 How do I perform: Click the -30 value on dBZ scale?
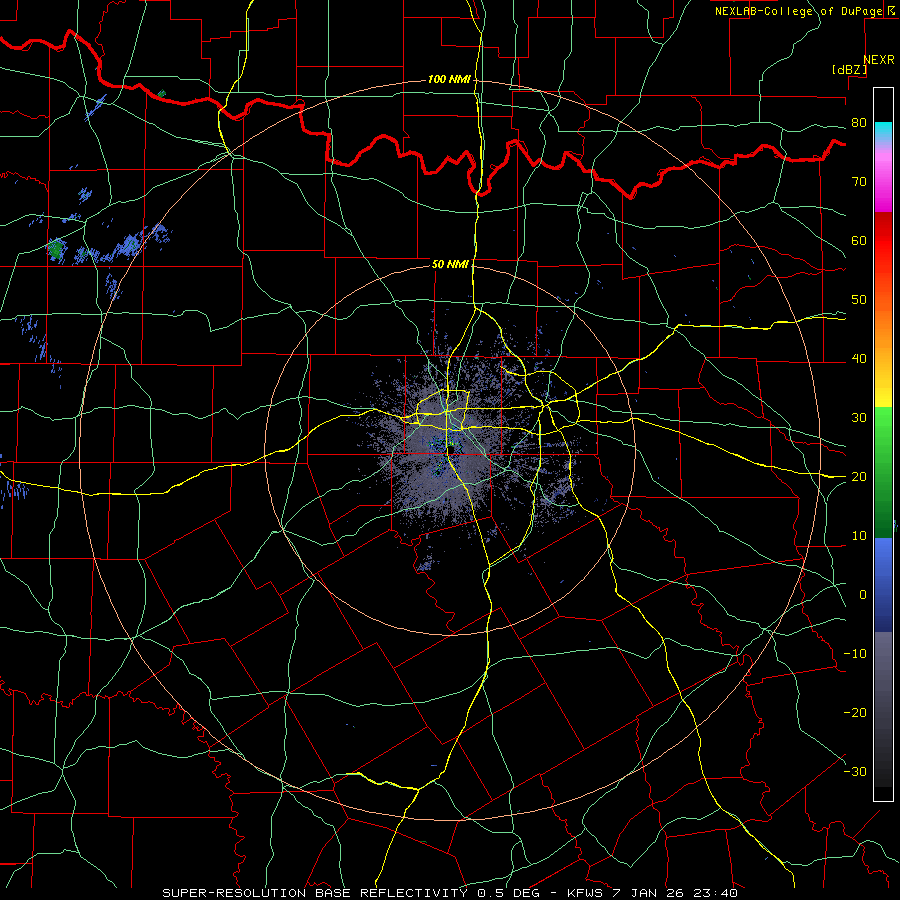(855, 771)
